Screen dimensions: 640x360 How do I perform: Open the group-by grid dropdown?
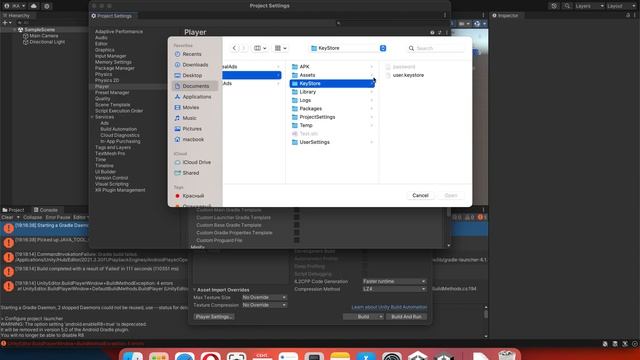[280, 48]
